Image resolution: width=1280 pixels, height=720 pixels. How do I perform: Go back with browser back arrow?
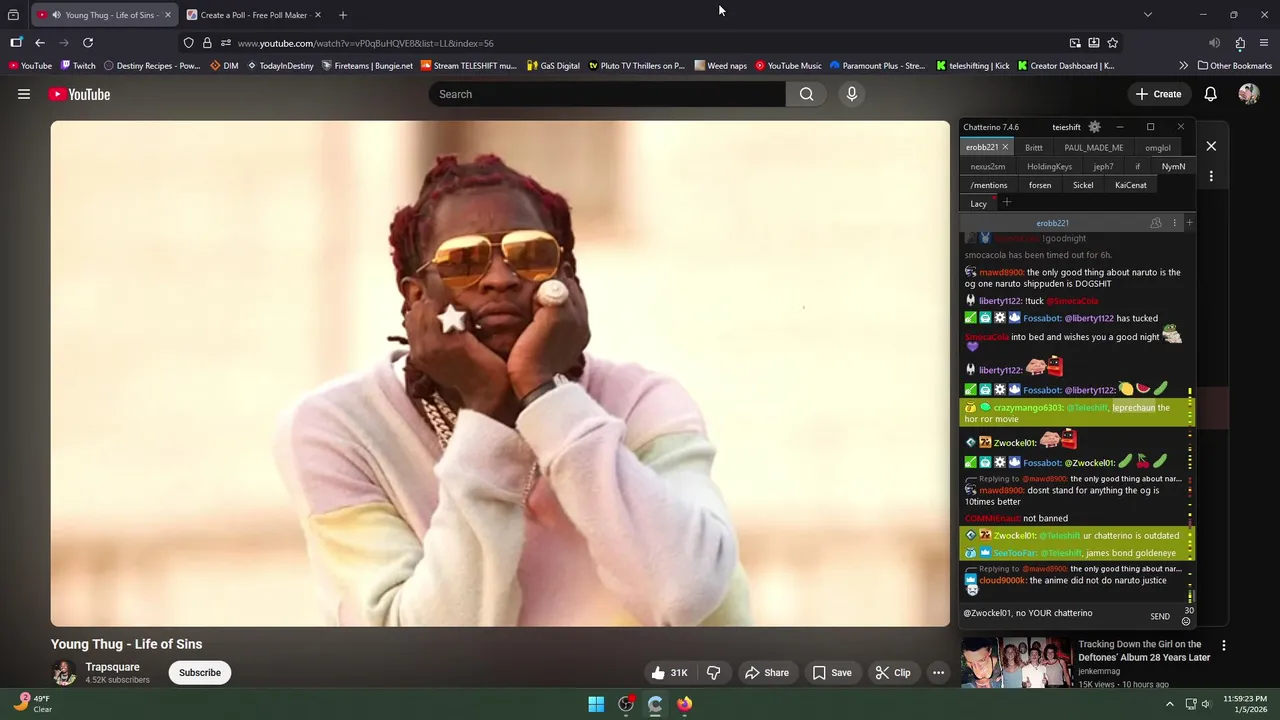click(x=40, y=43)
